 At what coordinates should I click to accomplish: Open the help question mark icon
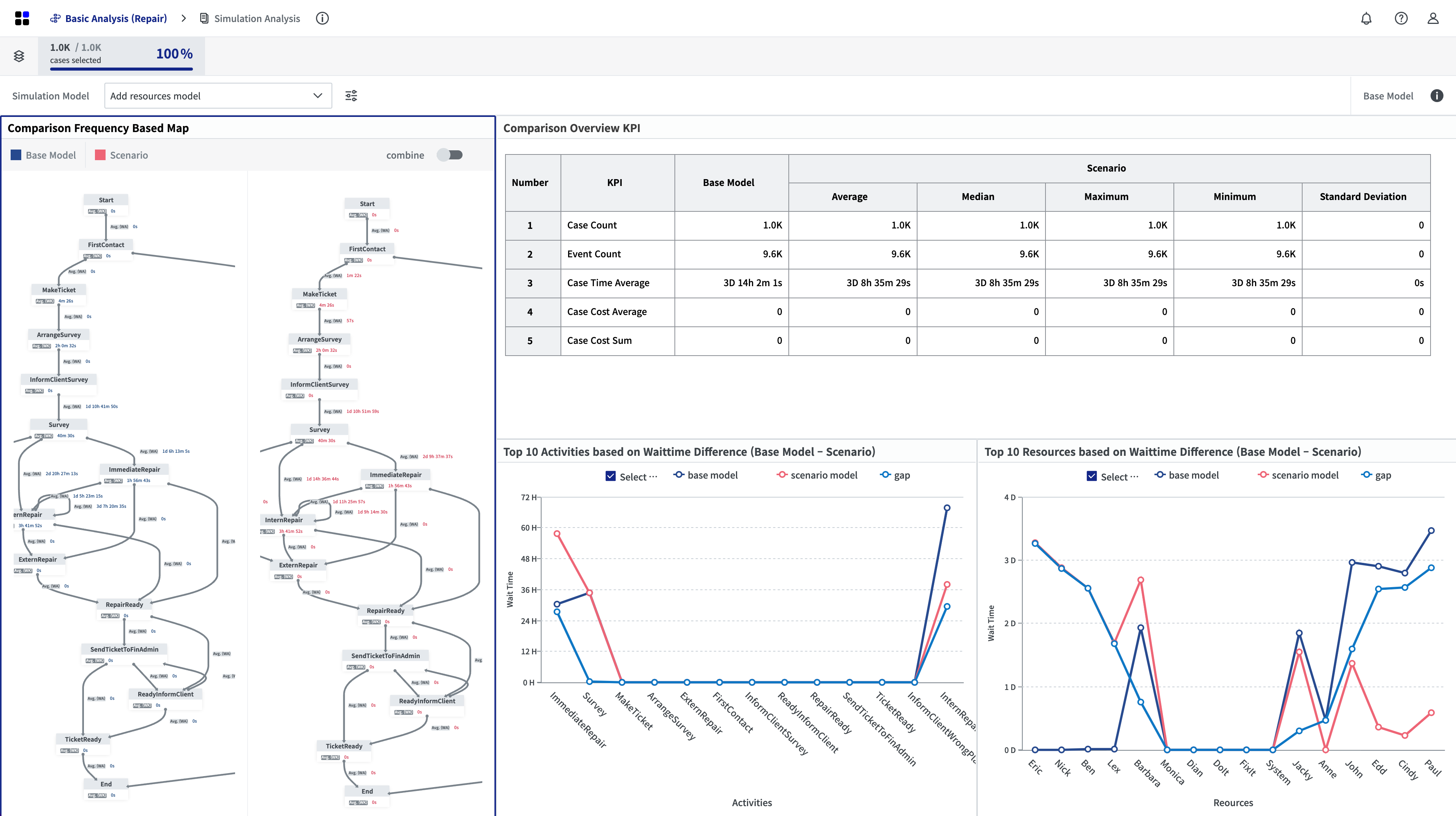click(1401, 18)
